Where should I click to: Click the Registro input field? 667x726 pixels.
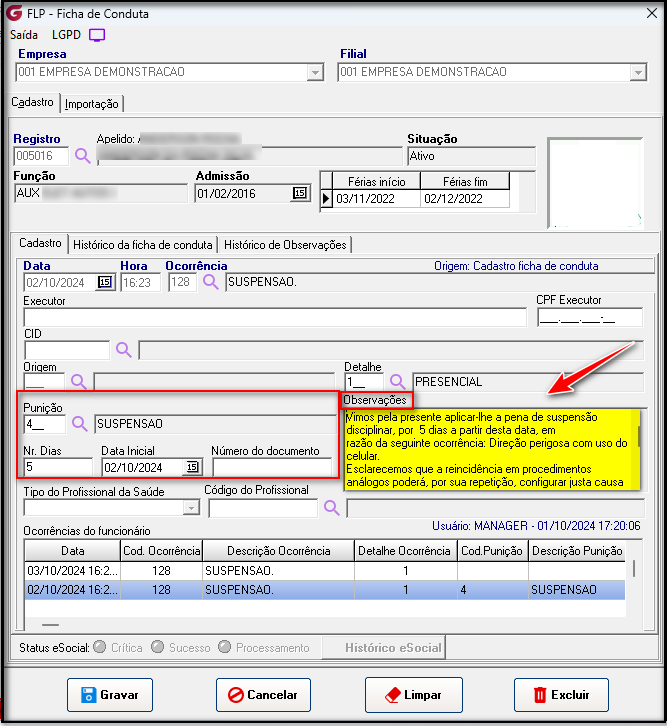[x=41, y=156]
